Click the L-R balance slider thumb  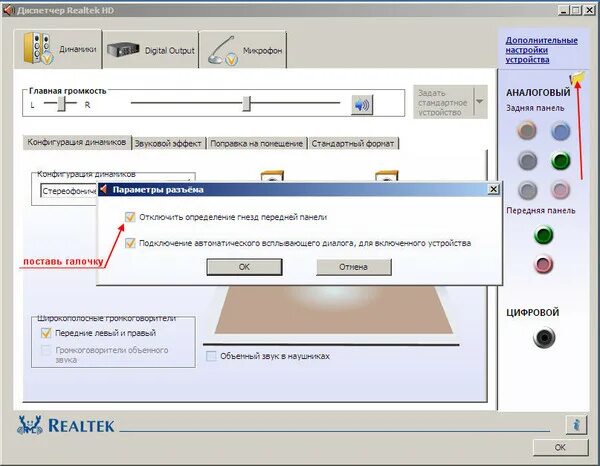[x=61, y=104]
